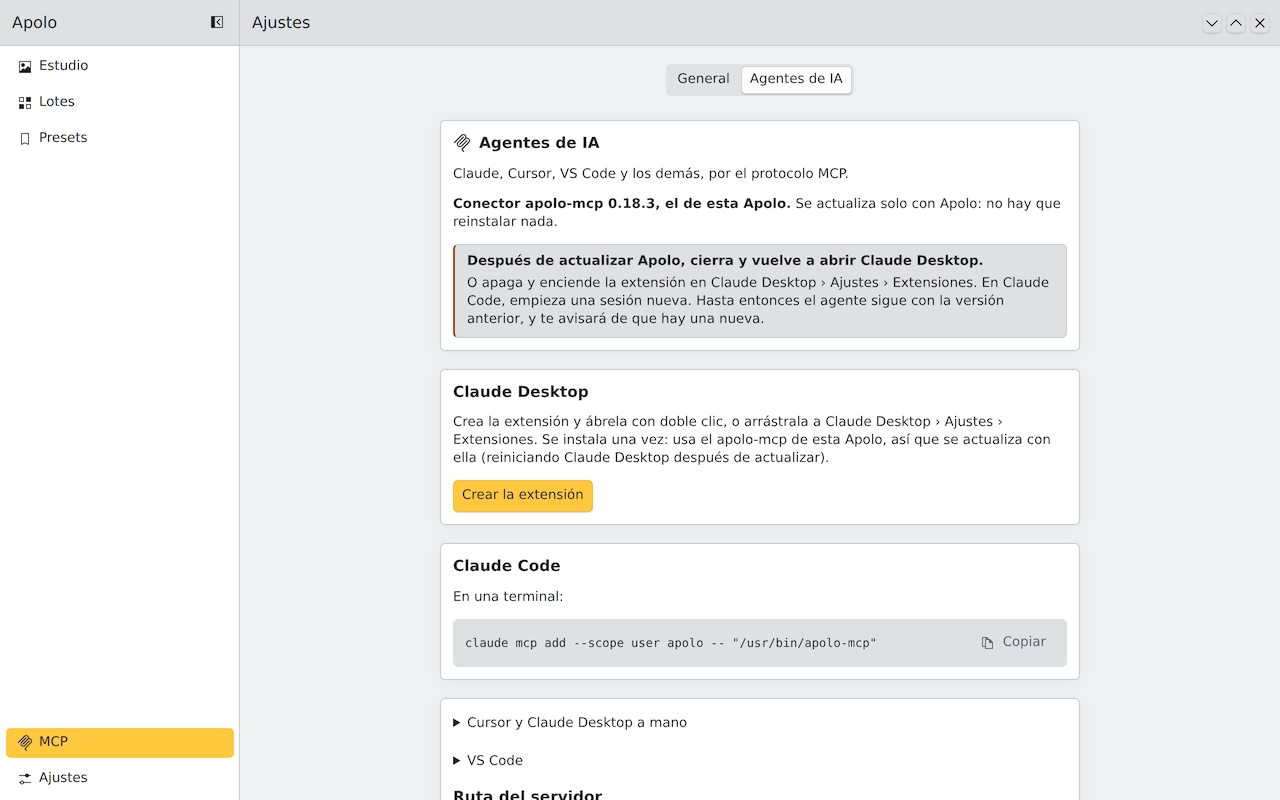Click the 'En una terminal:' label
Viewport: 1280px width, 800px height.
(x=508, y=597)
